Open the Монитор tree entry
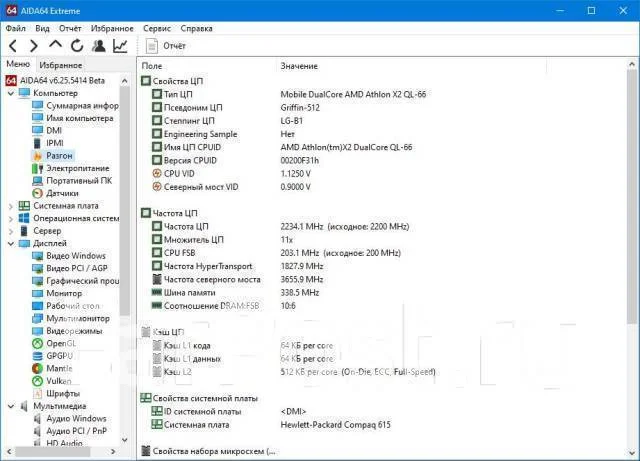This screenshot has width=640, height=461. [x=57, y=293]
